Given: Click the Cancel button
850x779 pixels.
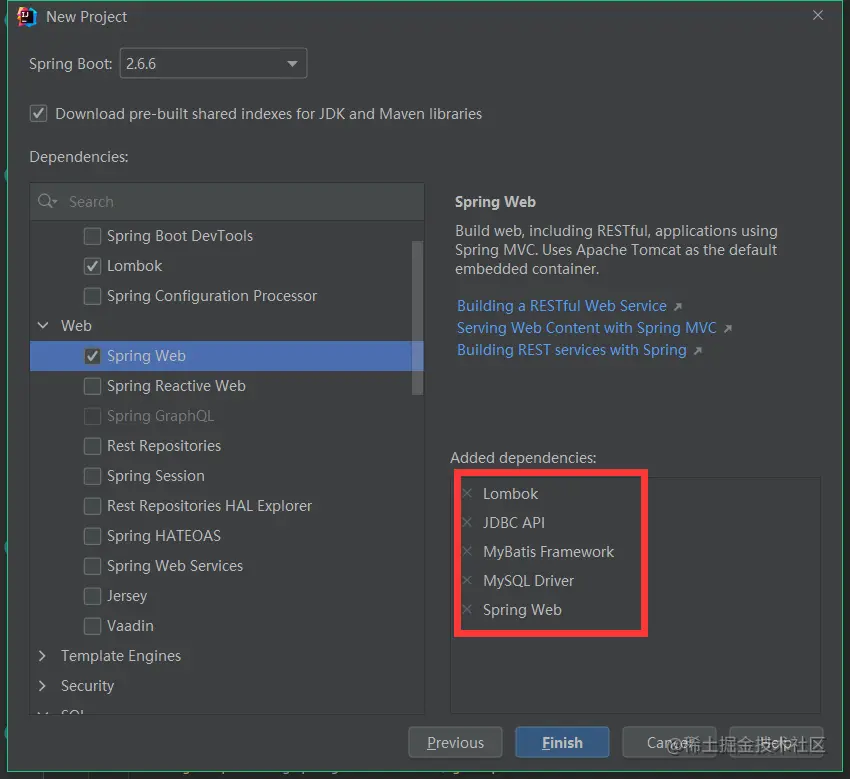Looking at the screenshot, I should coord(669,742).
